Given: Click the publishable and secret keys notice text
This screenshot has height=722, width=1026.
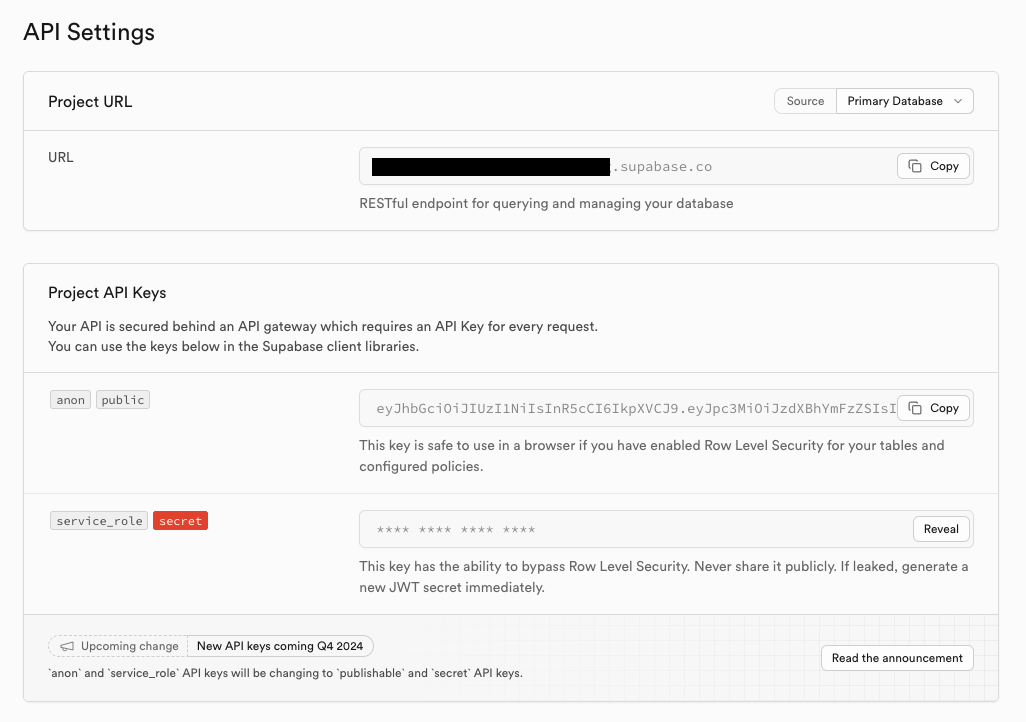Looking at the screenshot, I should (285, 673).
